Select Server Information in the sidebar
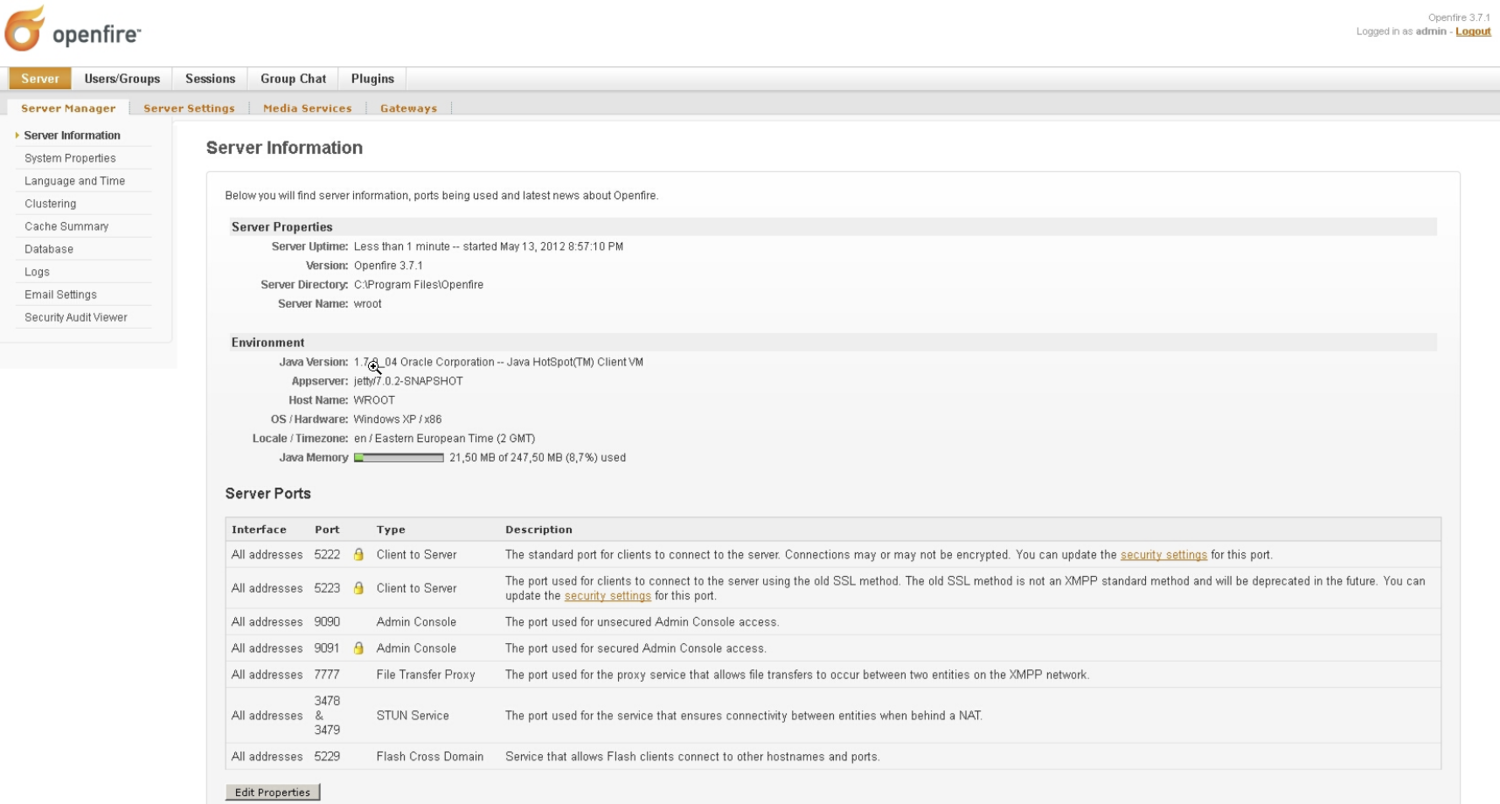The height and width of the screenshot is (804, 1500). tap(72, 135)
